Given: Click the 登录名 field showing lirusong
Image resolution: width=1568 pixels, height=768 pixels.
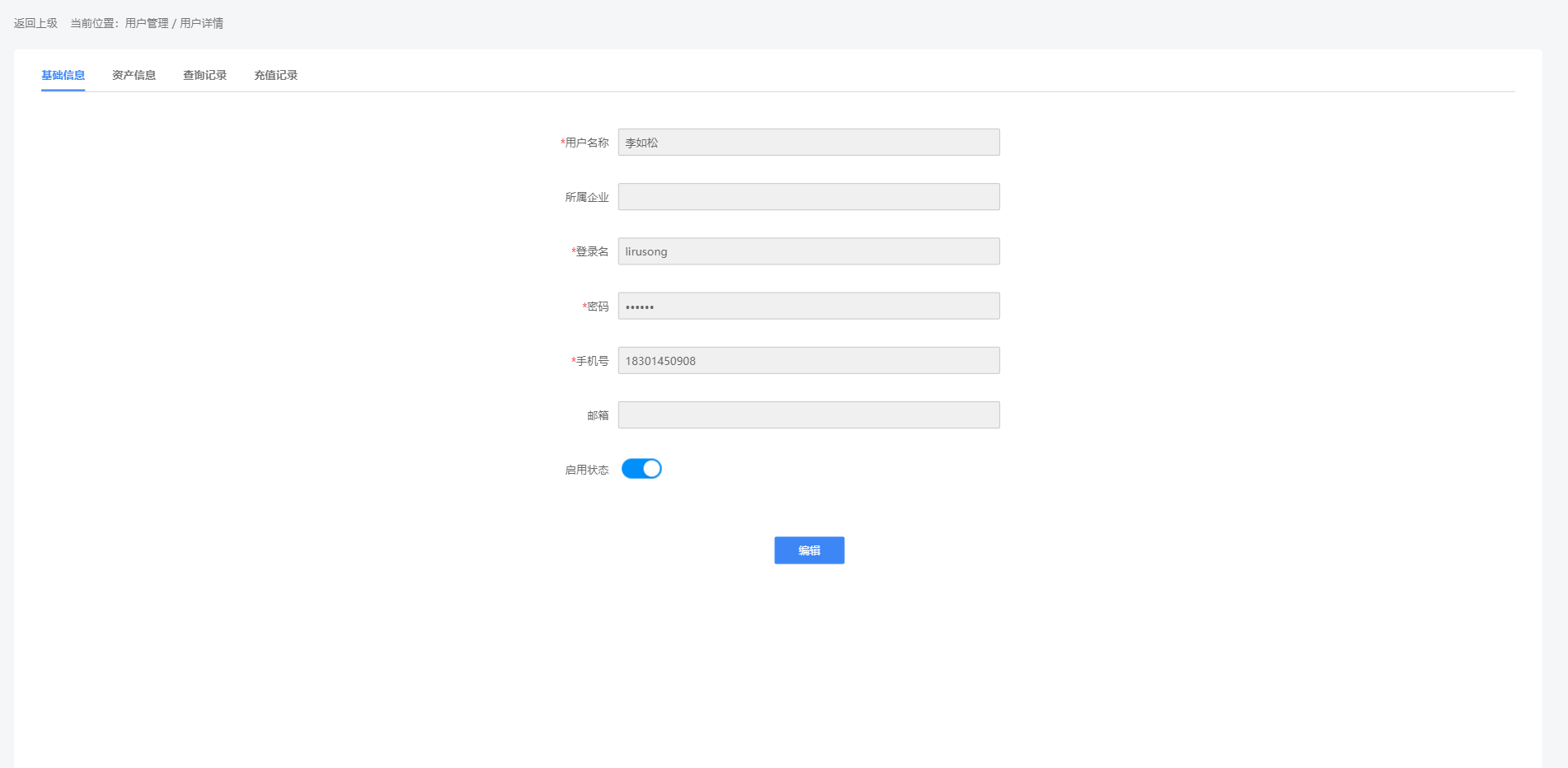Looking at the screenshot, I should [x=808, y=251].
